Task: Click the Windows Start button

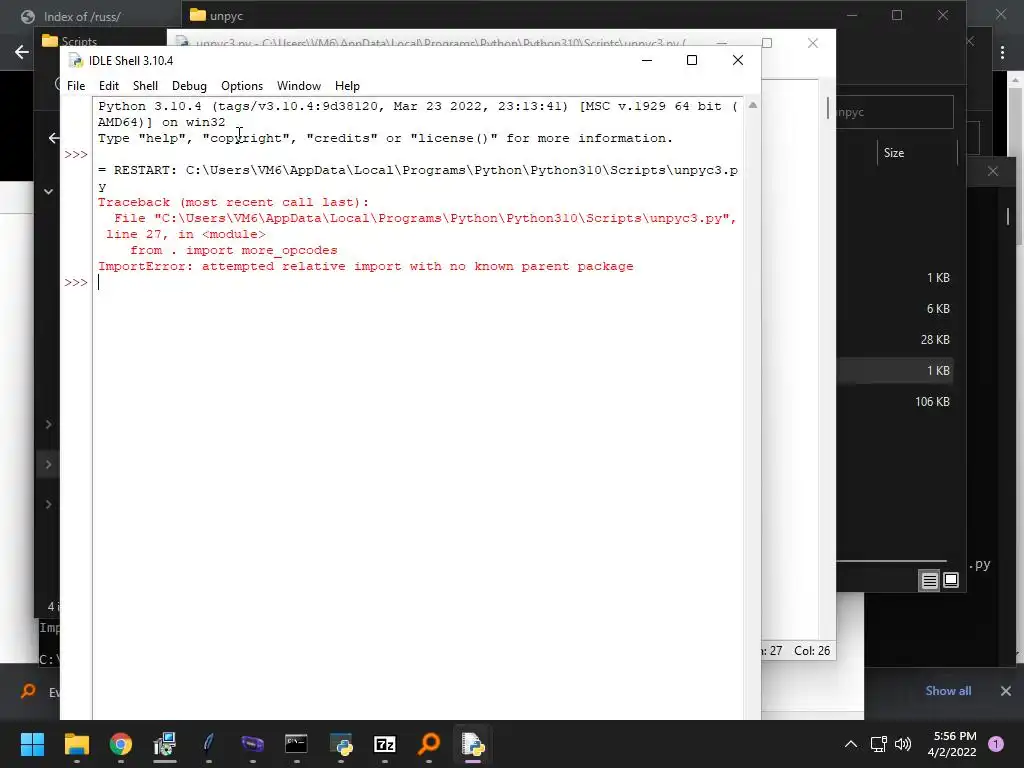Action: click(32, 744)
